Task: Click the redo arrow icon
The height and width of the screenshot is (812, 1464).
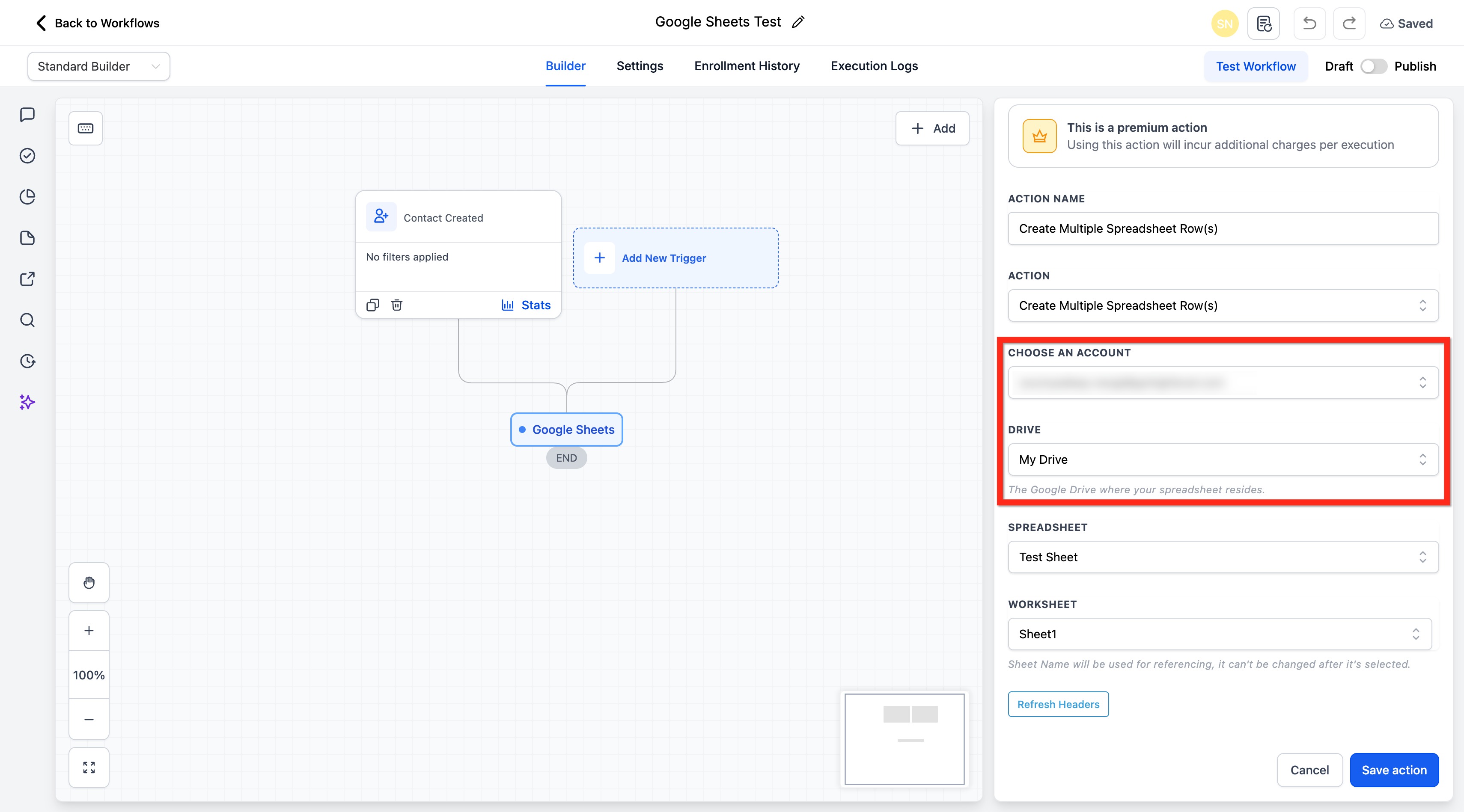Action: 1348,23
